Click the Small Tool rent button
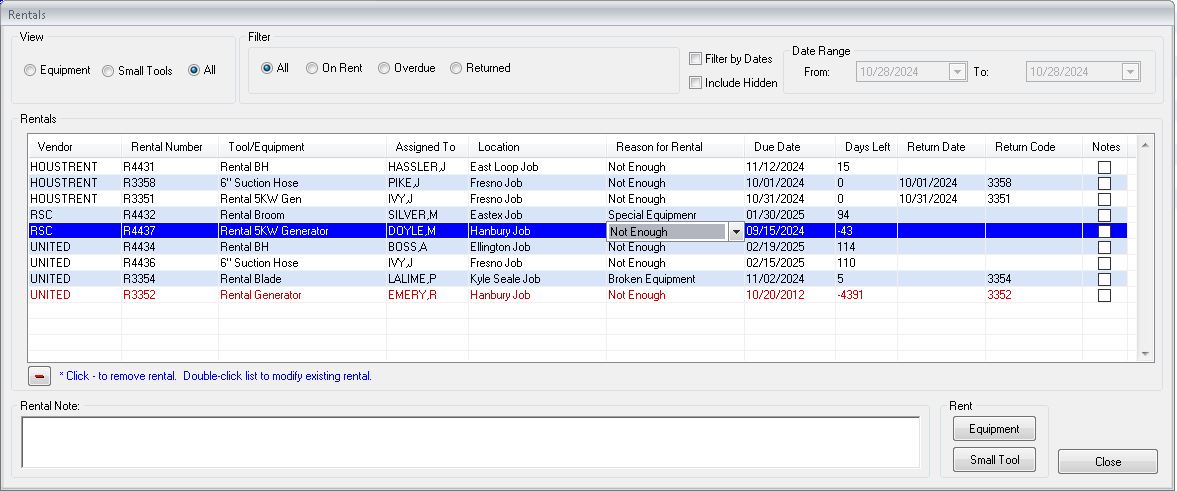 point(994,459)
